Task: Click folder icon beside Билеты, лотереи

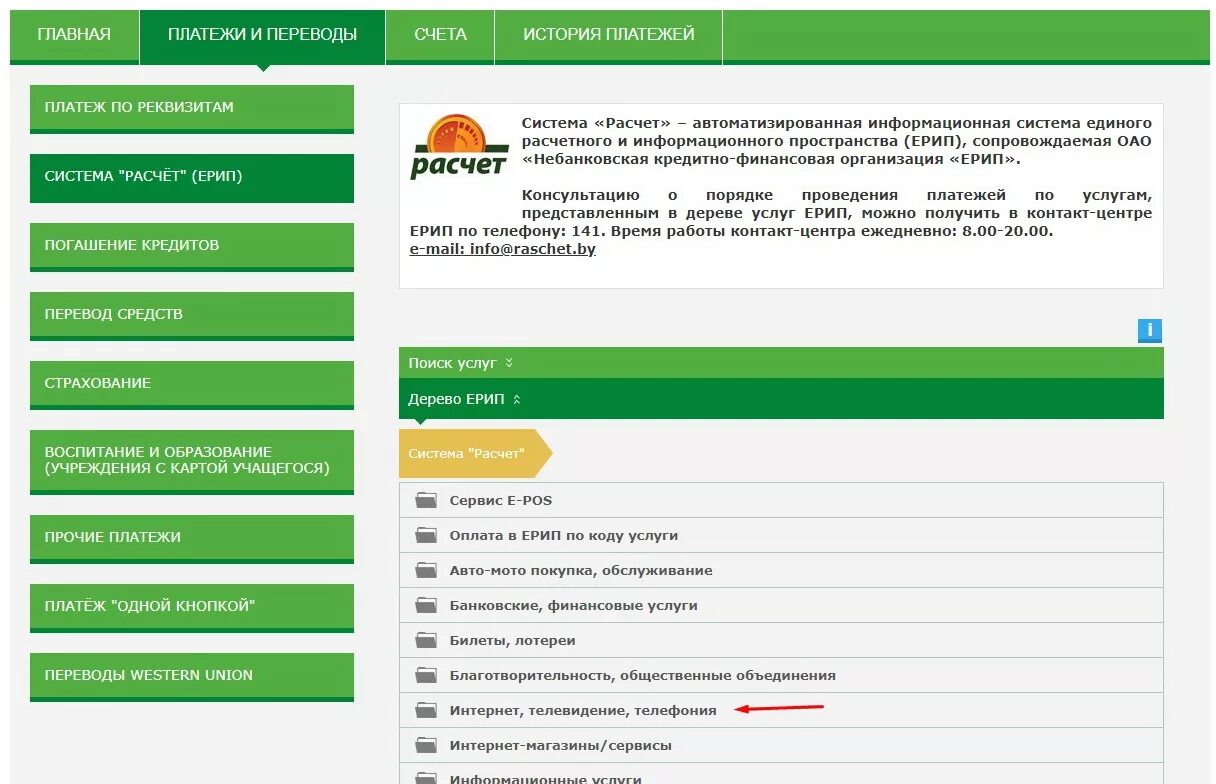Action: click(427, 640)
